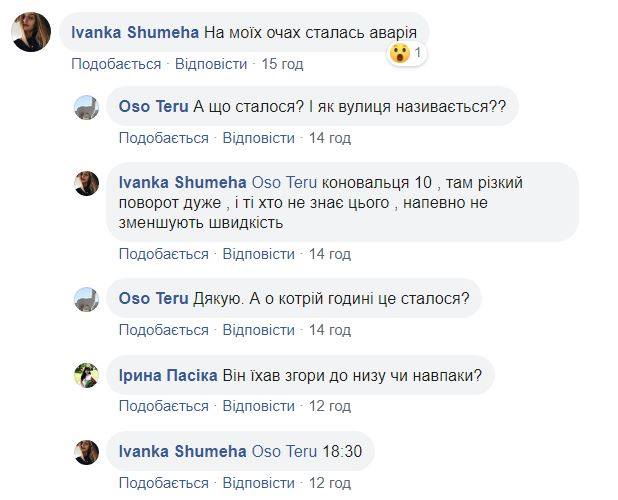Reply to the коновальця 10 comment
The height and width of the screenshot is (500, 618).
(259, 254)
